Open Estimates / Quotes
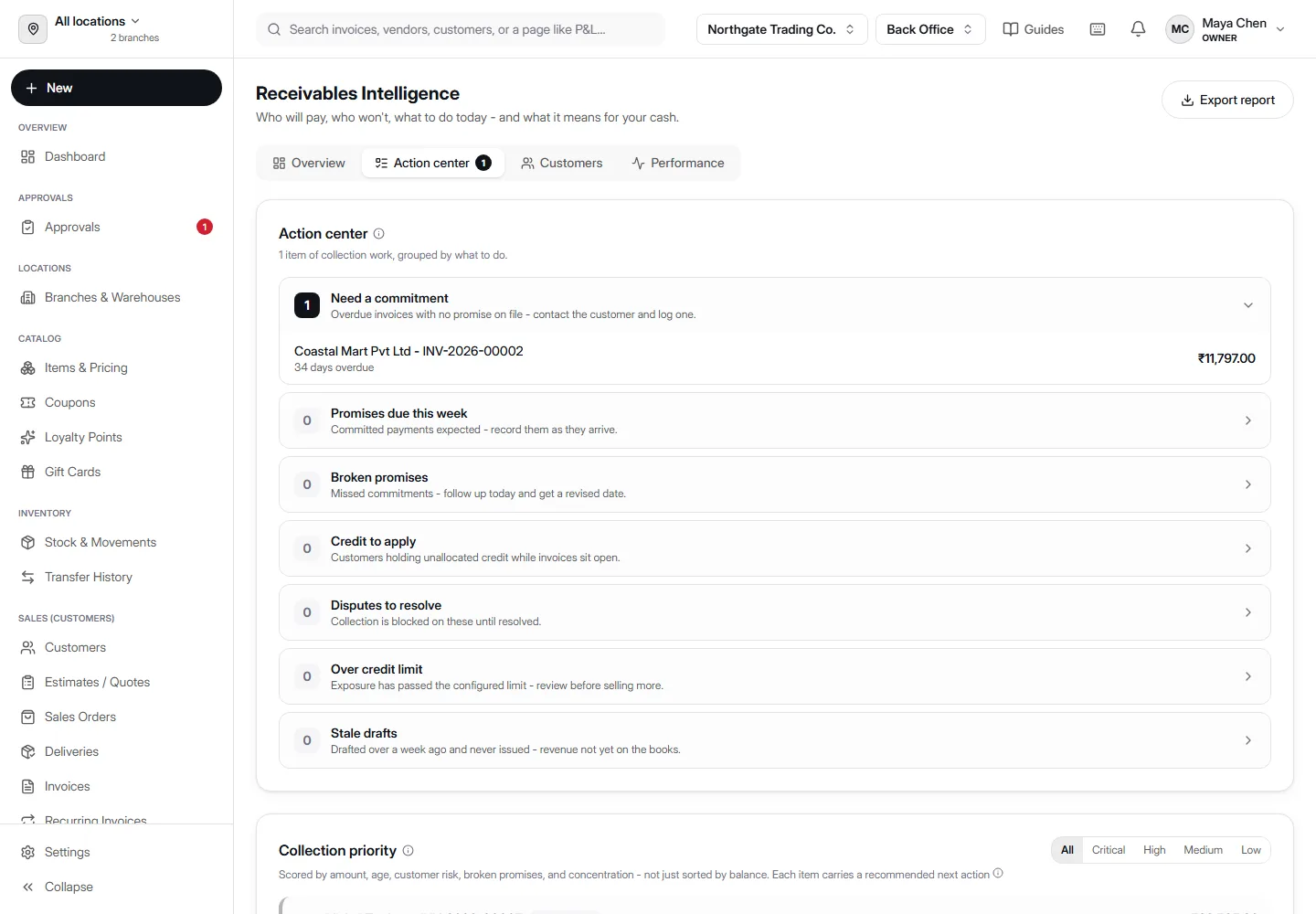 point(116,683)
